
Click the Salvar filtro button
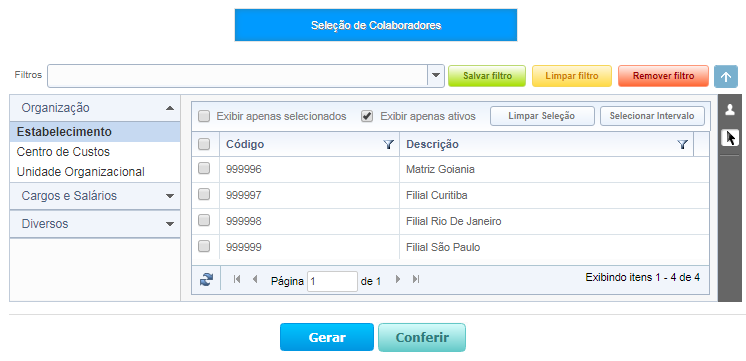487,76
